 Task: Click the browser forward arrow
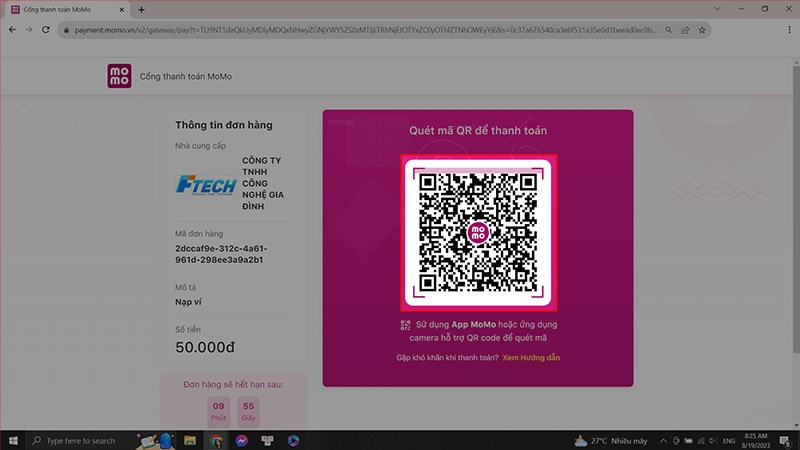coord(29,30)
